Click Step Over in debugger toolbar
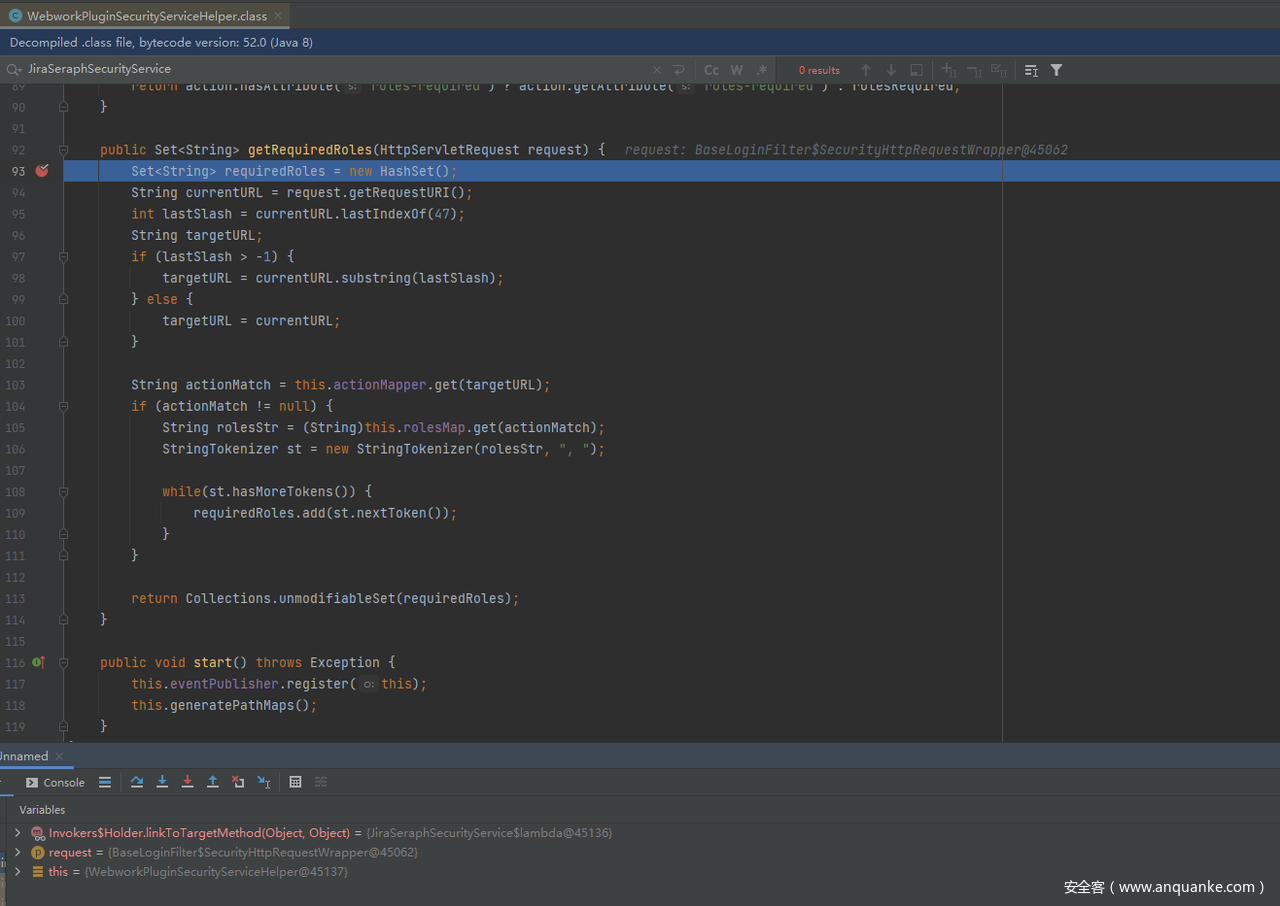 [x=137, y=782]
